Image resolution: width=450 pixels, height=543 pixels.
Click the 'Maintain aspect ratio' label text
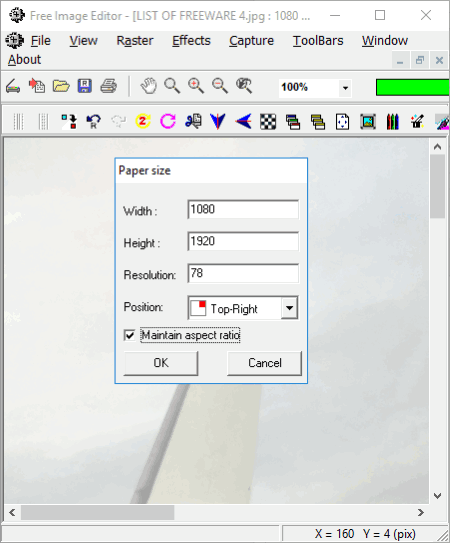[x=191, y=335]
